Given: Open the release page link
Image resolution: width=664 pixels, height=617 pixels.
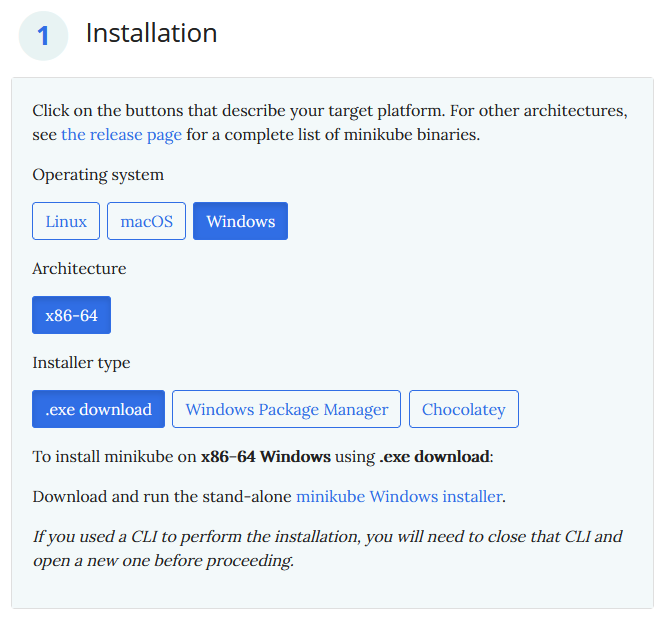Looking at the screenshot, I should pyautogui.click(x=122, y=135).
